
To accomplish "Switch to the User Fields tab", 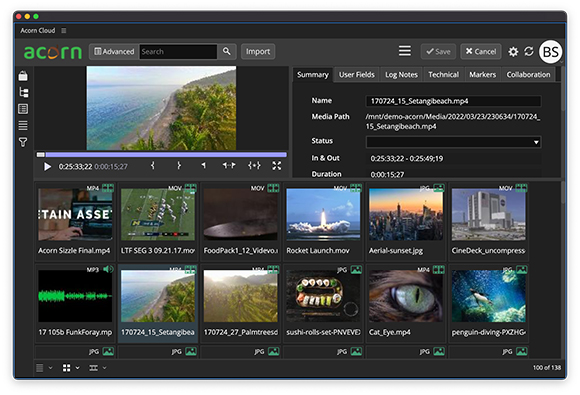I will click(357, 75).
